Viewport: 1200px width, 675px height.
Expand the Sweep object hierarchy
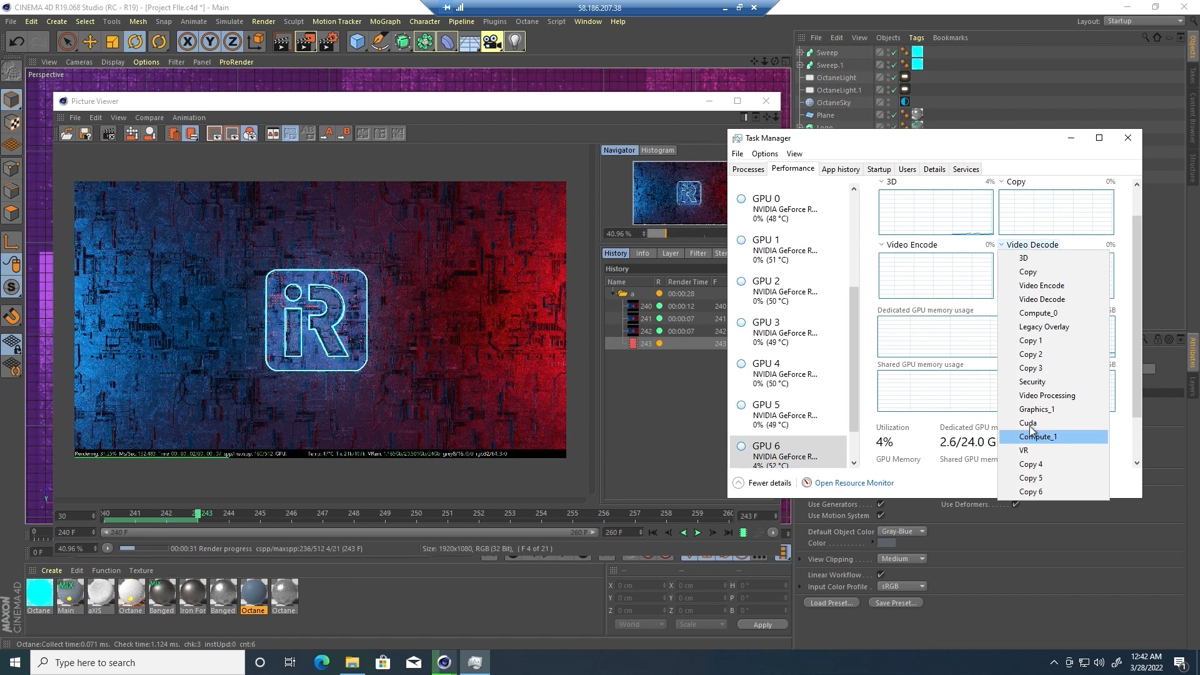[800, 53]
